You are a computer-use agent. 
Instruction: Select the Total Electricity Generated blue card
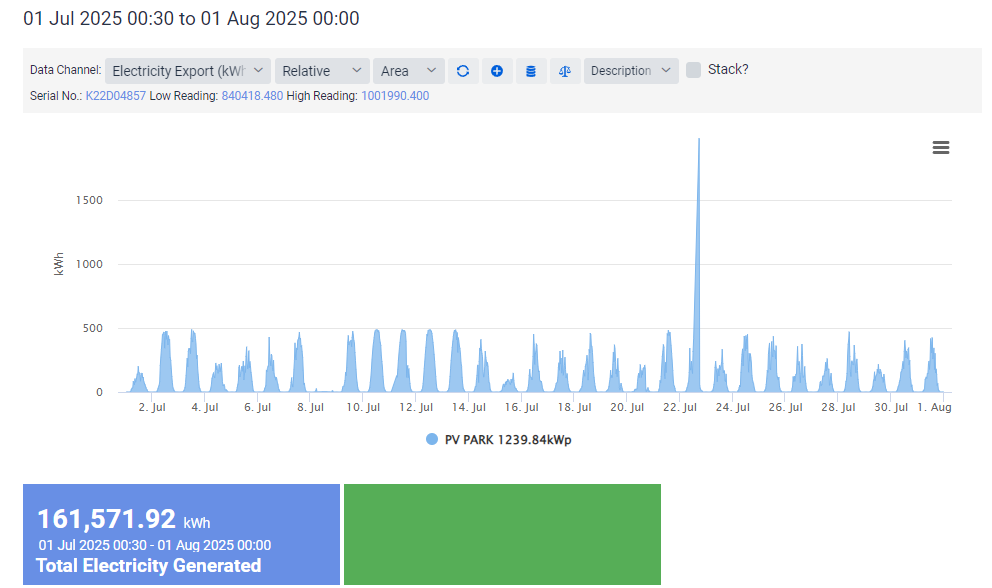[x=180, y=534]
